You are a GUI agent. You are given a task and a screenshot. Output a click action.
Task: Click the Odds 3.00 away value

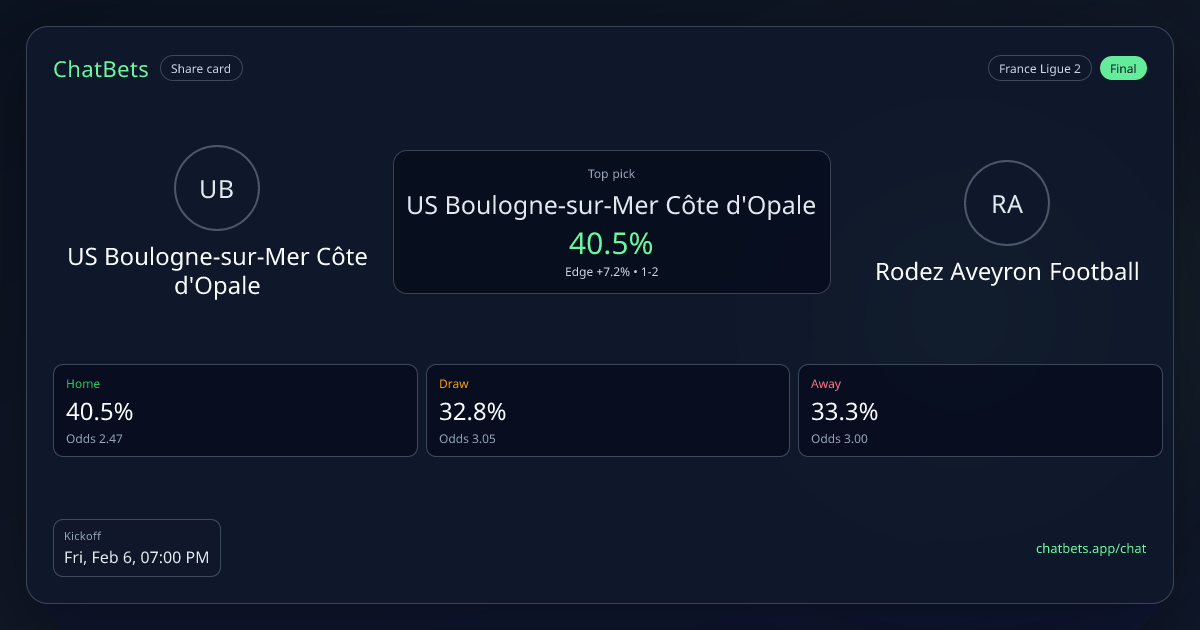click(839, 439)
